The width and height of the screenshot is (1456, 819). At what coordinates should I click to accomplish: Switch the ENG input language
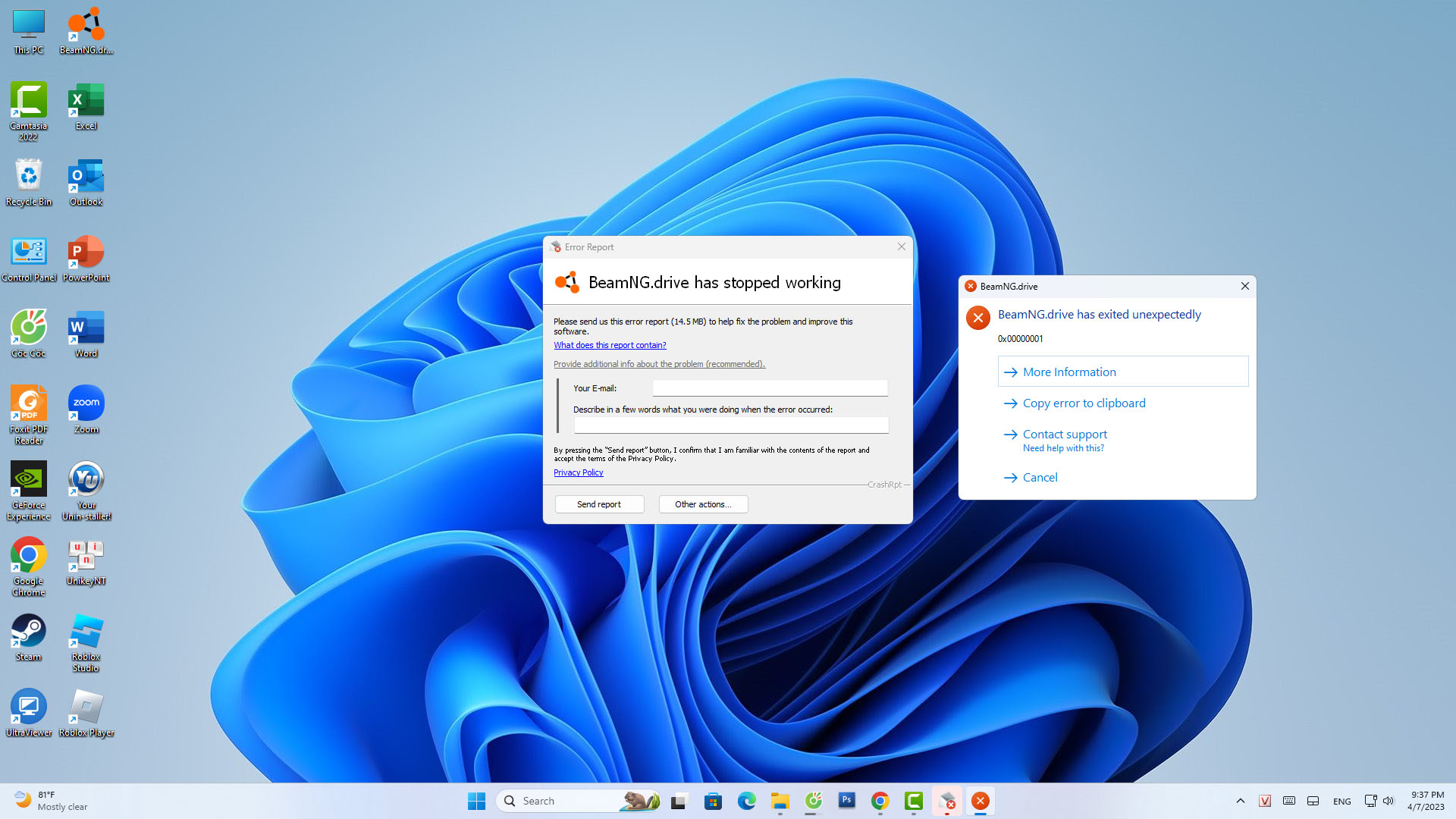(1342, 802)
